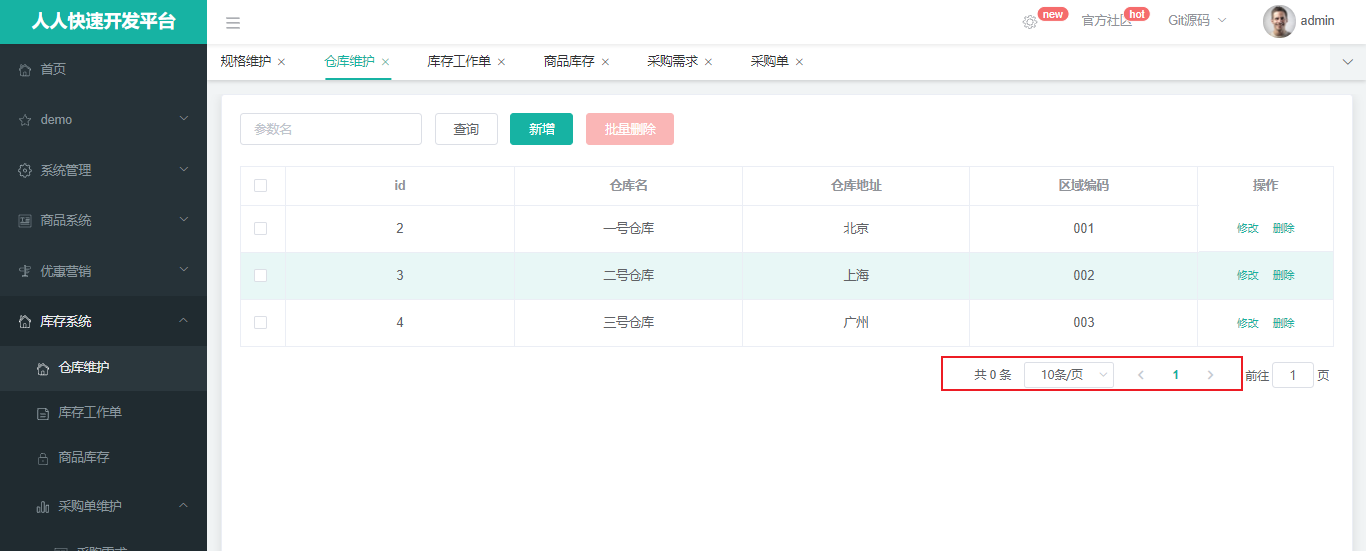
Task: Click the admin avatar picture
Action: 1279,21
